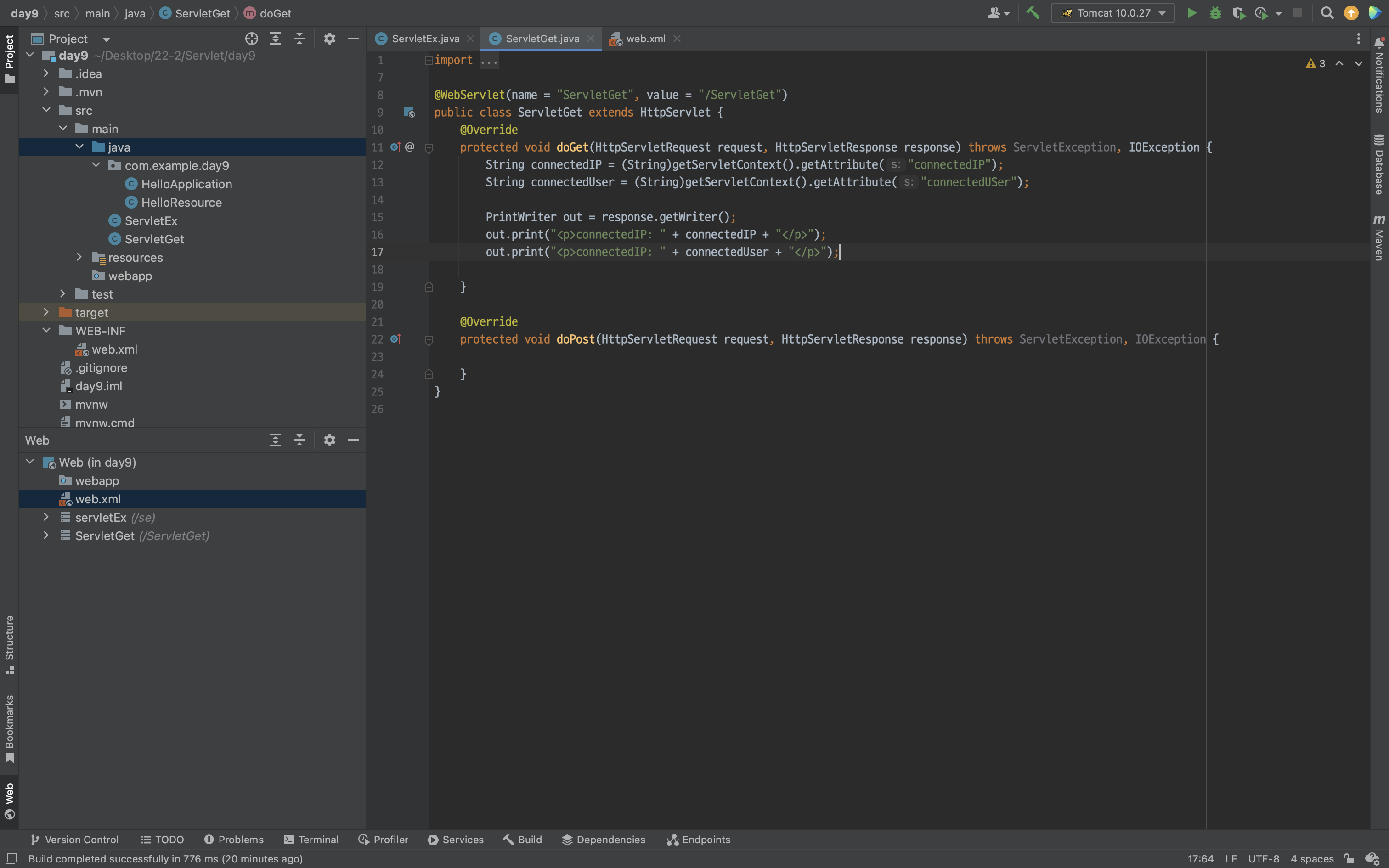Open the Tomcat 10.0.27 run configuration dropdown
The width and height of the screenshot is (1389, 868).
(1112, 13)
